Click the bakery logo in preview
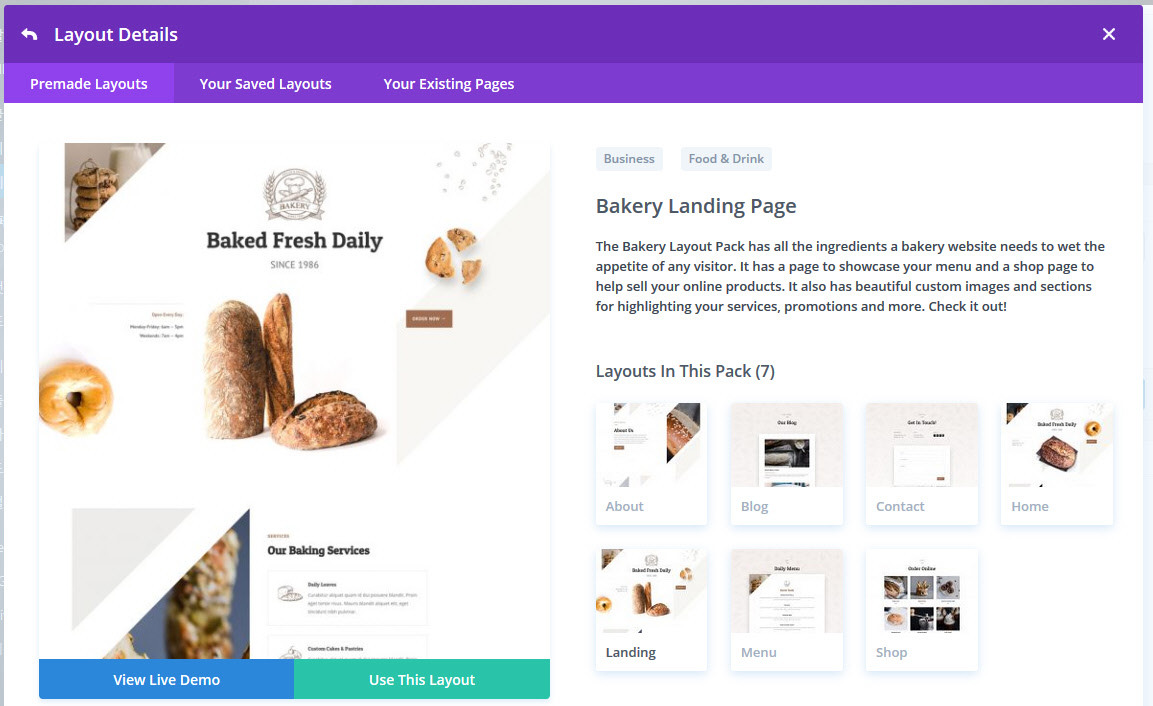This screenshot has width=1153, height=706. [x=295, y=194]
